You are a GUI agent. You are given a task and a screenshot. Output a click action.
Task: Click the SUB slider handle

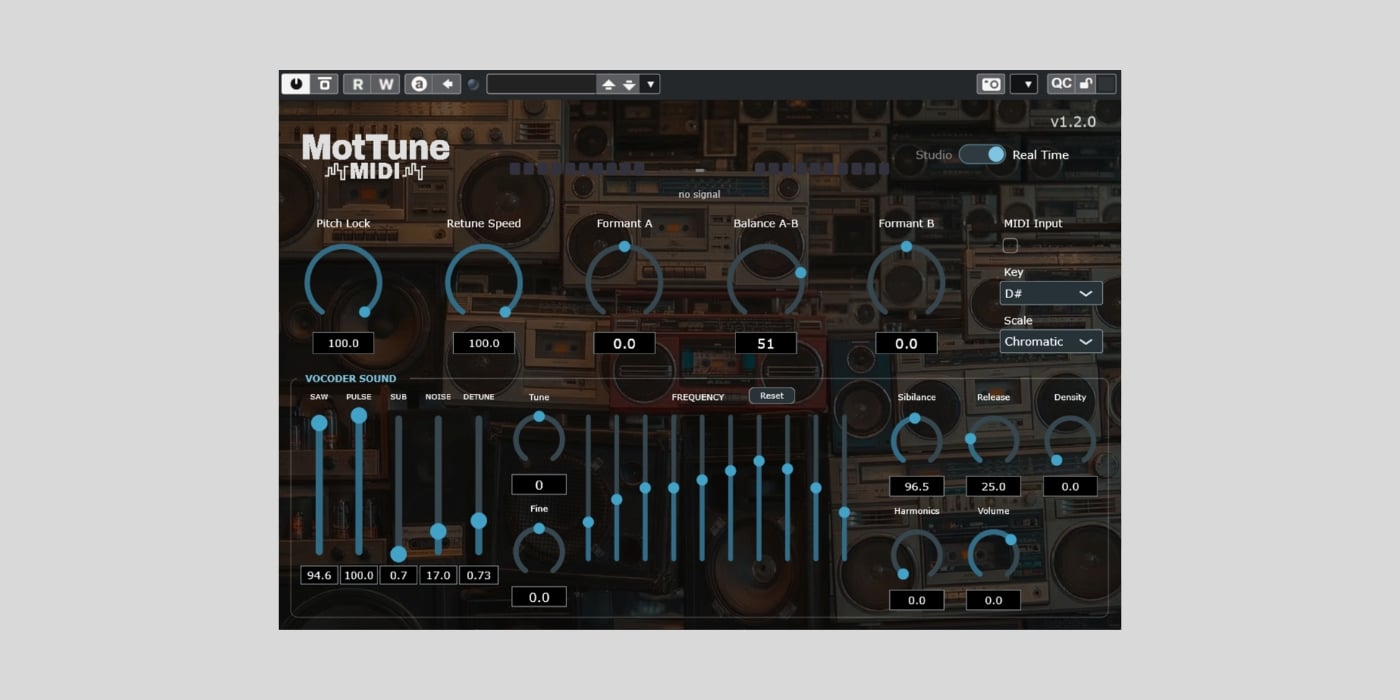(398, 554)
